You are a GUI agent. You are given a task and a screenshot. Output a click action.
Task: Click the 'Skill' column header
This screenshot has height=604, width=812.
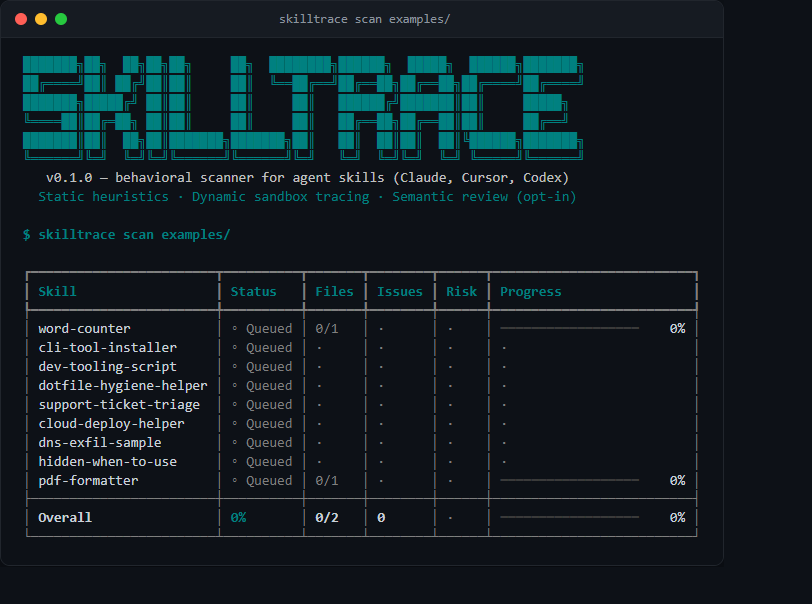click(x=57, y=291)
